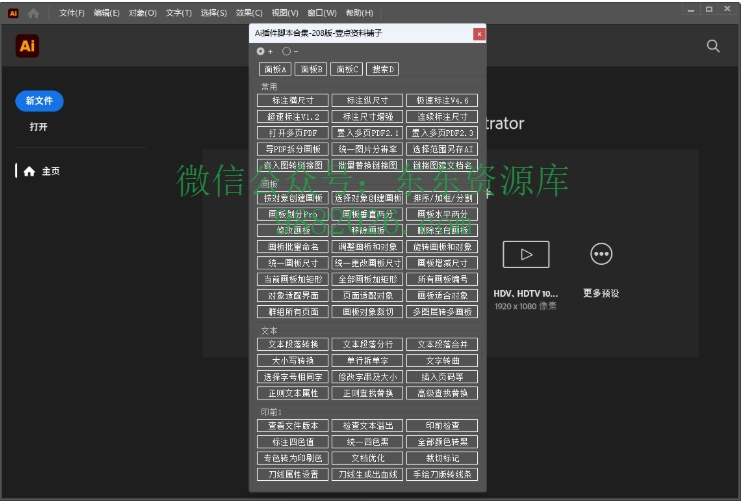Switch to 面板B tab
Image resolution: width=746 pixels, height=503 pixels.
[x=311, y=69]
